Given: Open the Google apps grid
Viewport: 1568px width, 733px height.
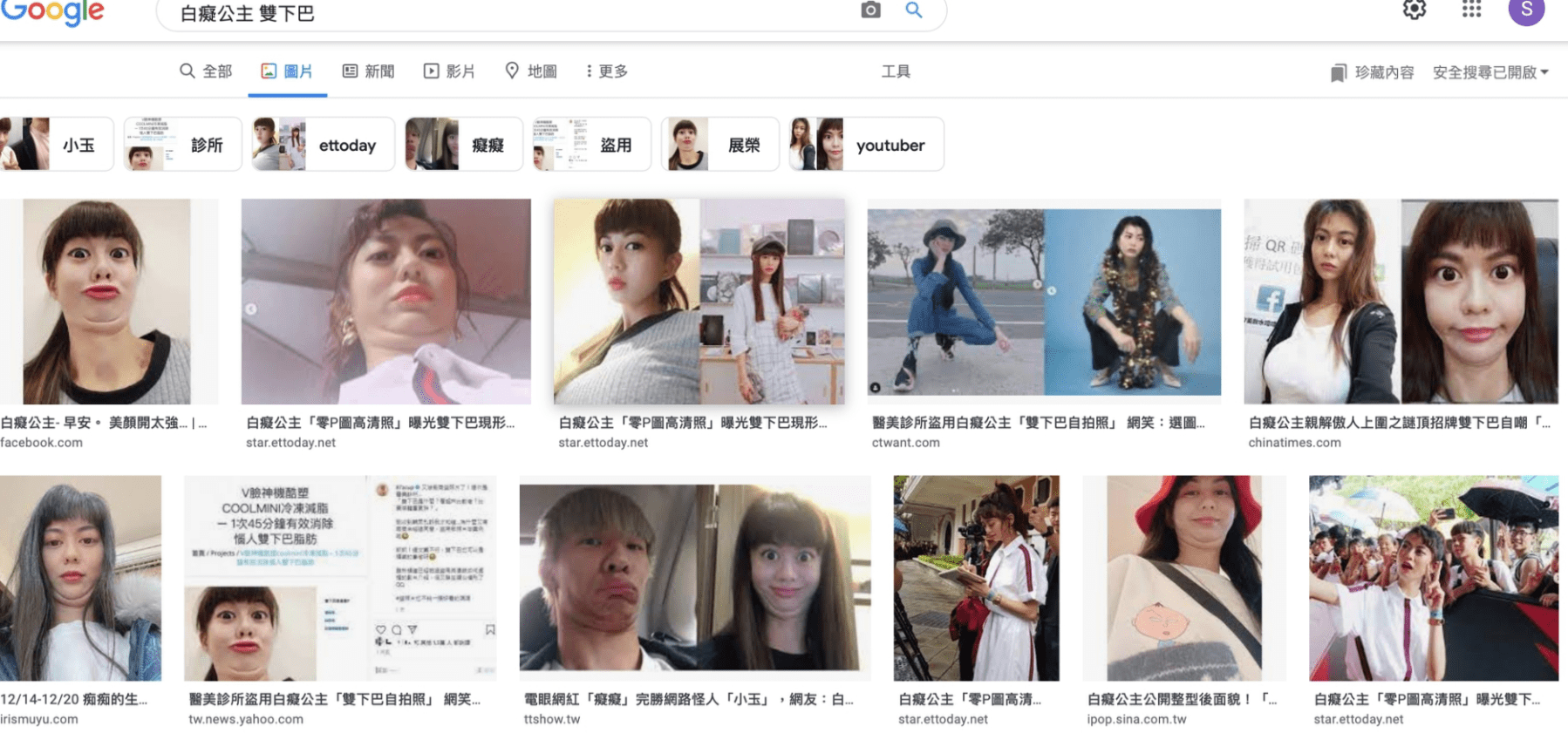Looking at the screenshot, I should pyautogui.click(x=1471, y=10).
